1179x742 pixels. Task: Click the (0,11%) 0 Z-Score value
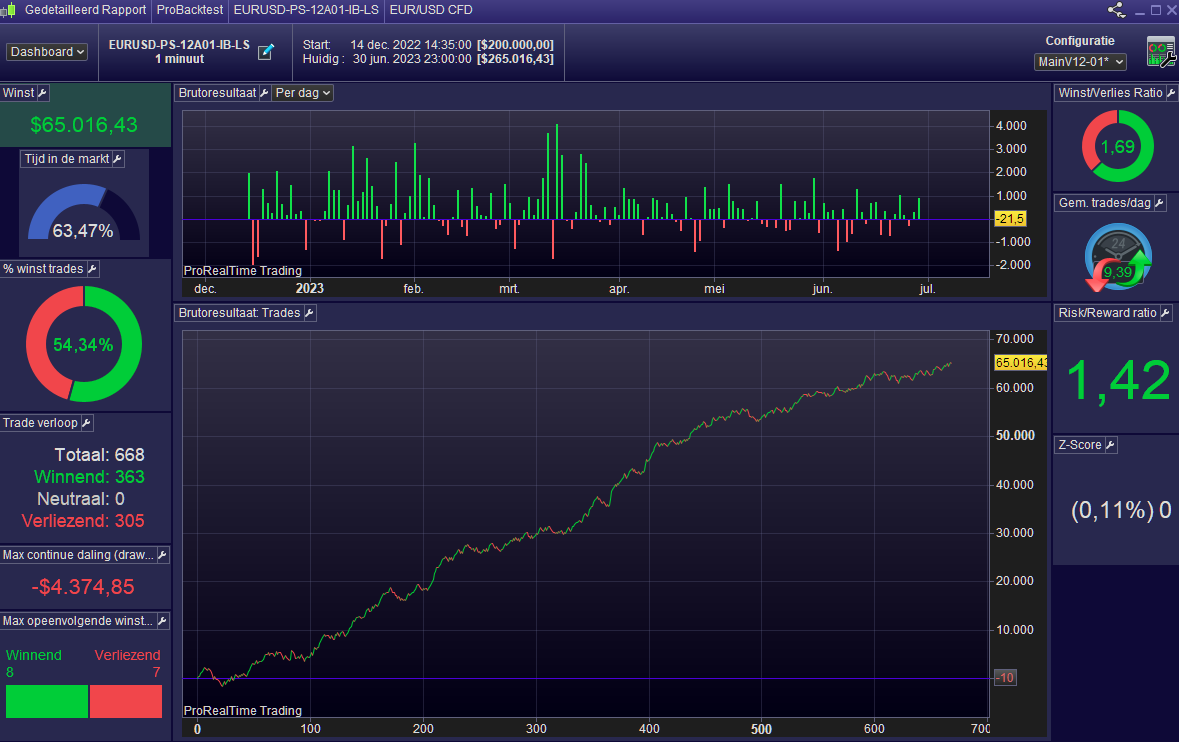[x=1120, y=510]
